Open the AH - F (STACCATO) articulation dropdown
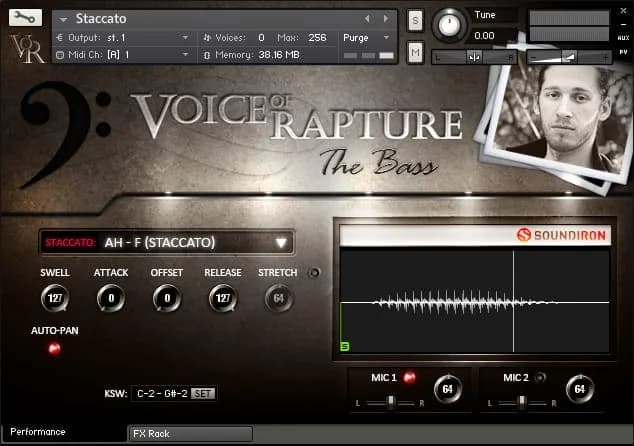Screen dimensions: 634x446 [167, 242]
